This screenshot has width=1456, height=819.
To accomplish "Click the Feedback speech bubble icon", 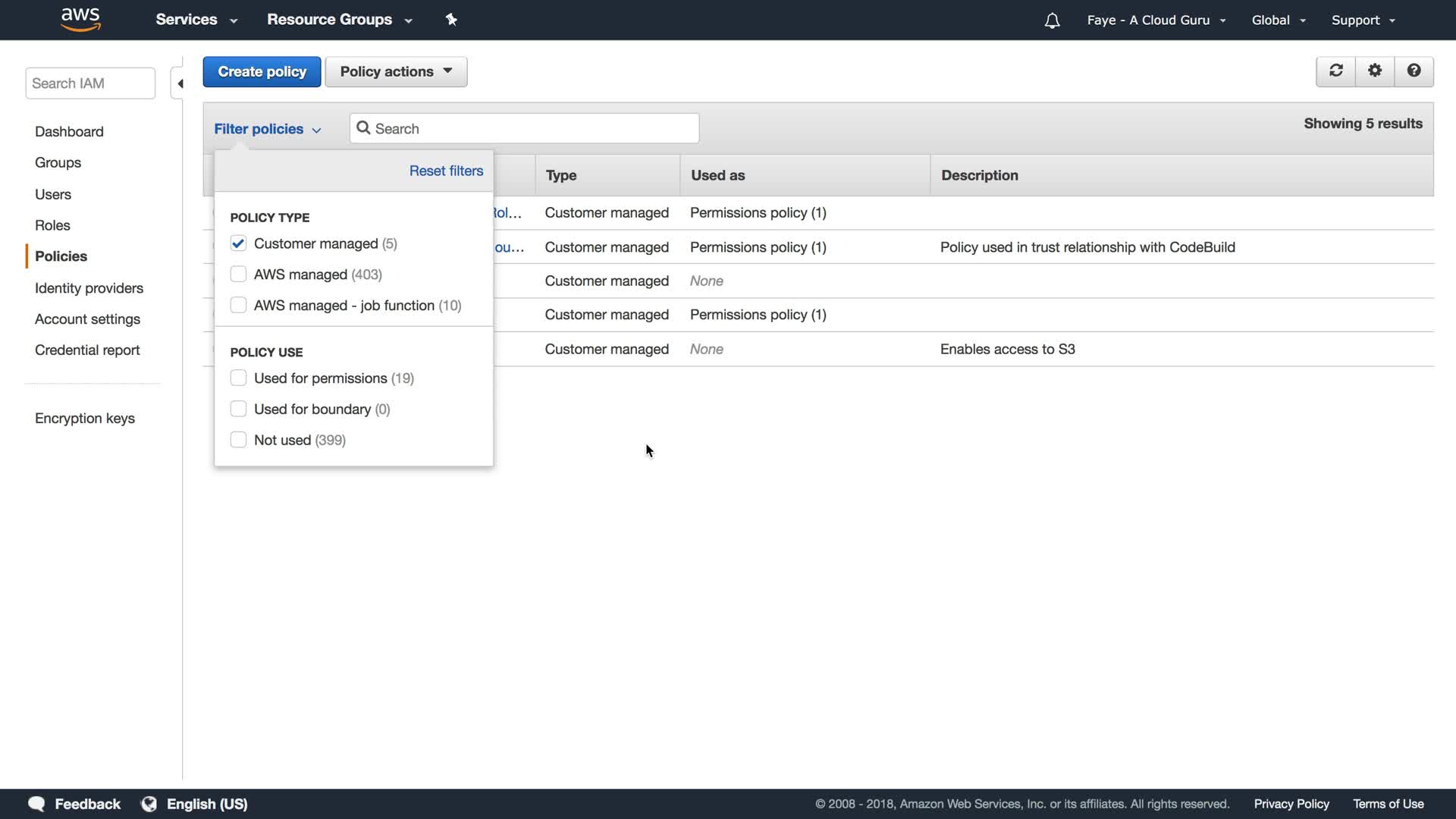I will (x=36, y=804).
